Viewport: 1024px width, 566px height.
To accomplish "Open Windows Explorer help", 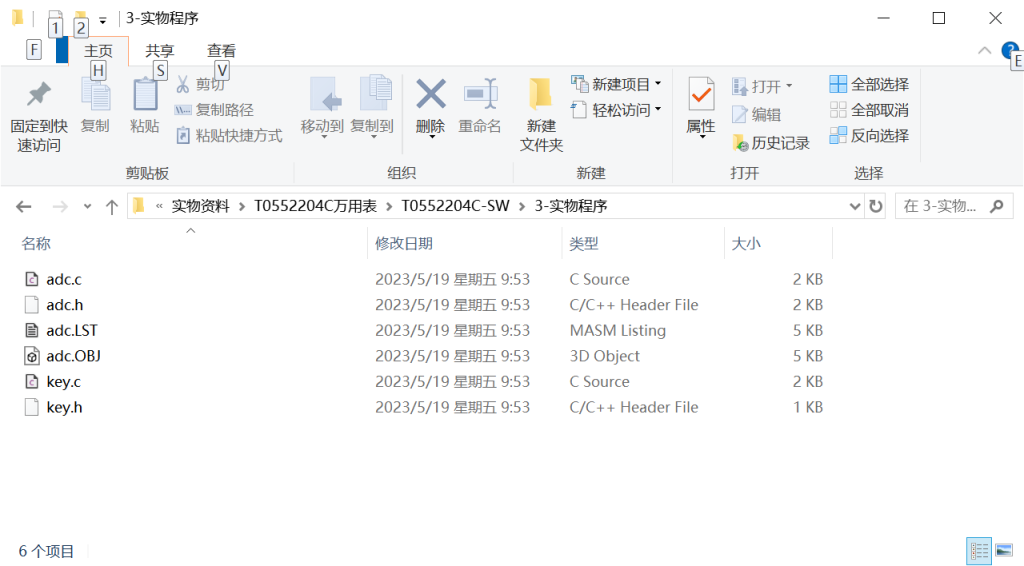I will coord(1010,50).
